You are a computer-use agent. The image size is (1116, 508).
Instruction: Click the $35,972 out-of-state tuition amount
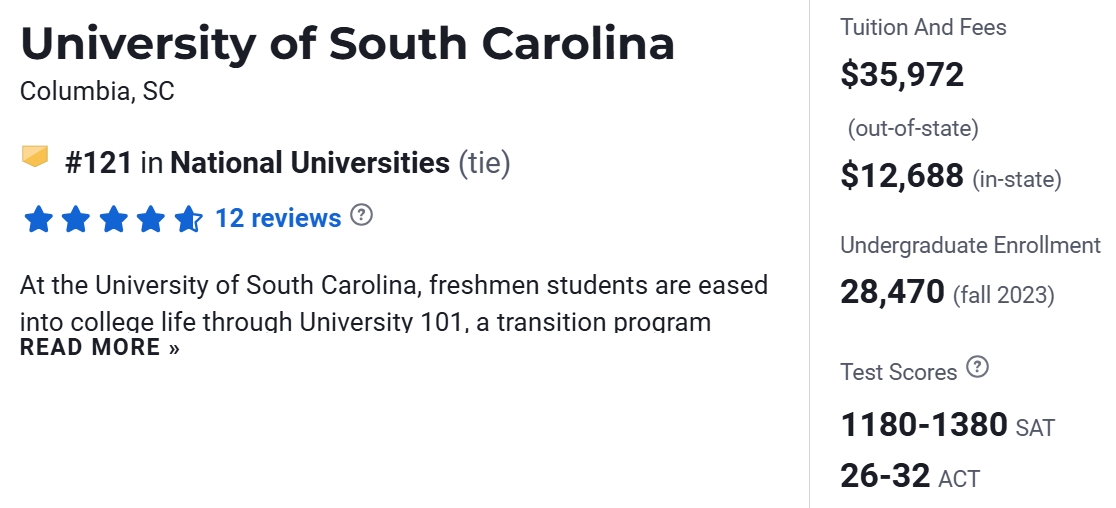pyautogui.click(x=902, y=75)
